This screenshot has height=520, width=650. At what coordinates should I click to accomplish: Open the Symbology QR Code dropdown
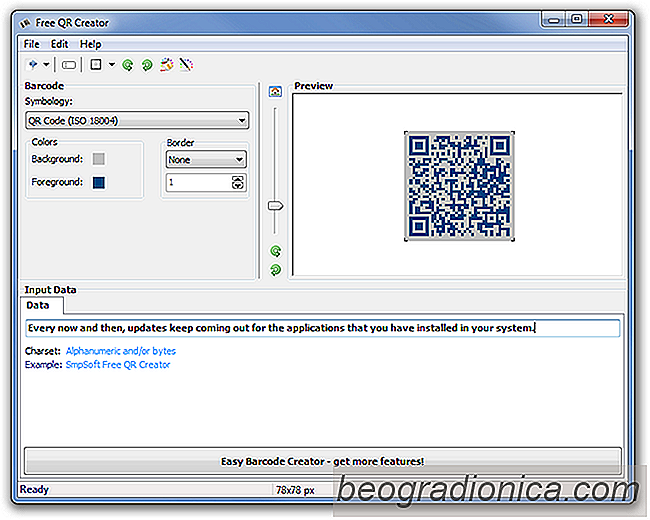(x=137, y=121)
